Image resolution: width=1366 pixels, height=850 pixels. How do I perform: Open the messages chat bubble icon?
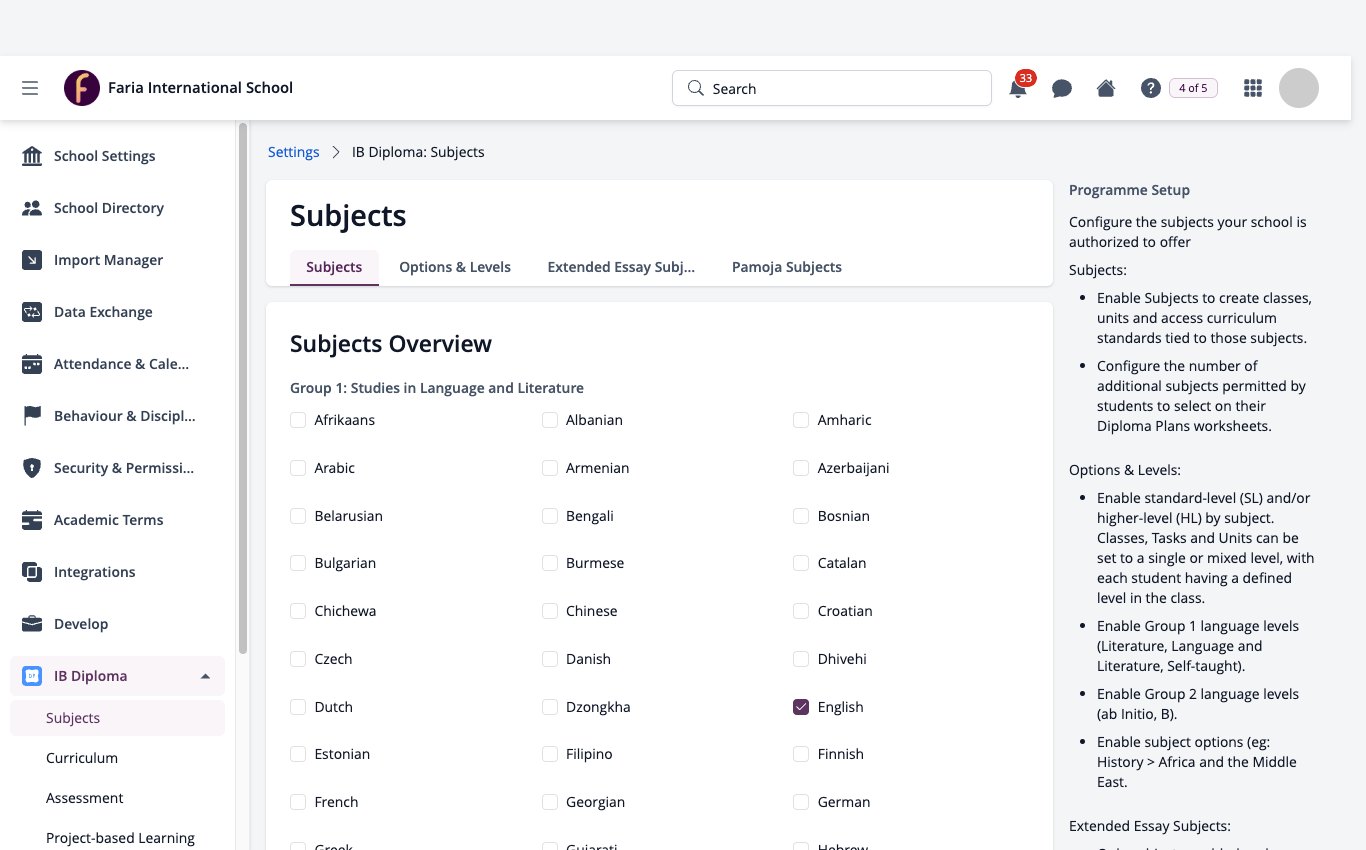1062,88
